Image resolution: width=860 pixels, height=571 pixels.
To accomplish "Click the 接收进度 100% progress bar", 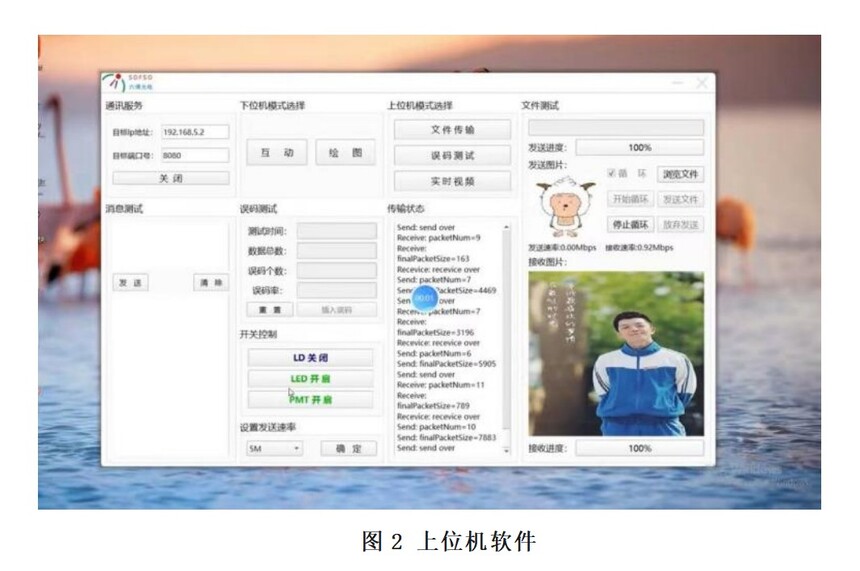I will tap(640, 448).
